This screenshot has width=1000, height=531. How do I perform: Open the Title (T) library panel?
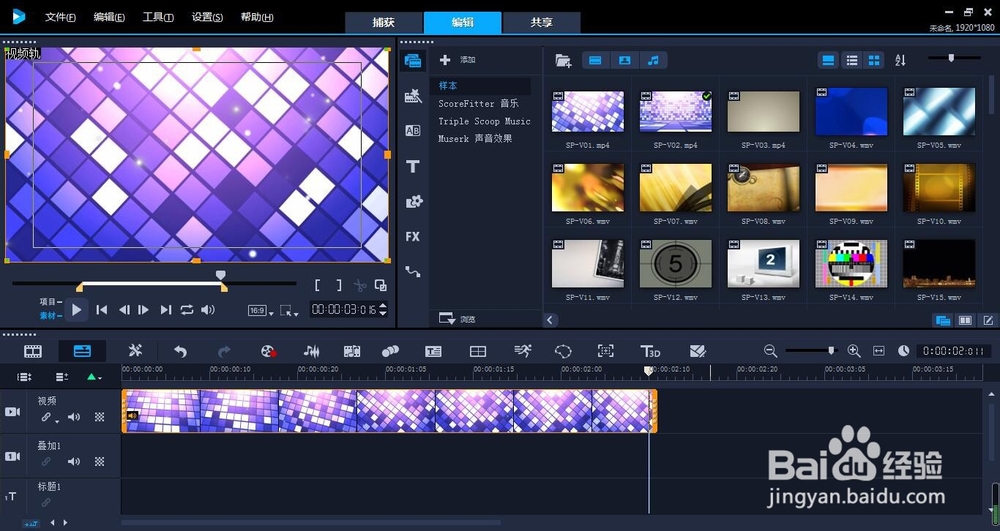pos(413,166)
